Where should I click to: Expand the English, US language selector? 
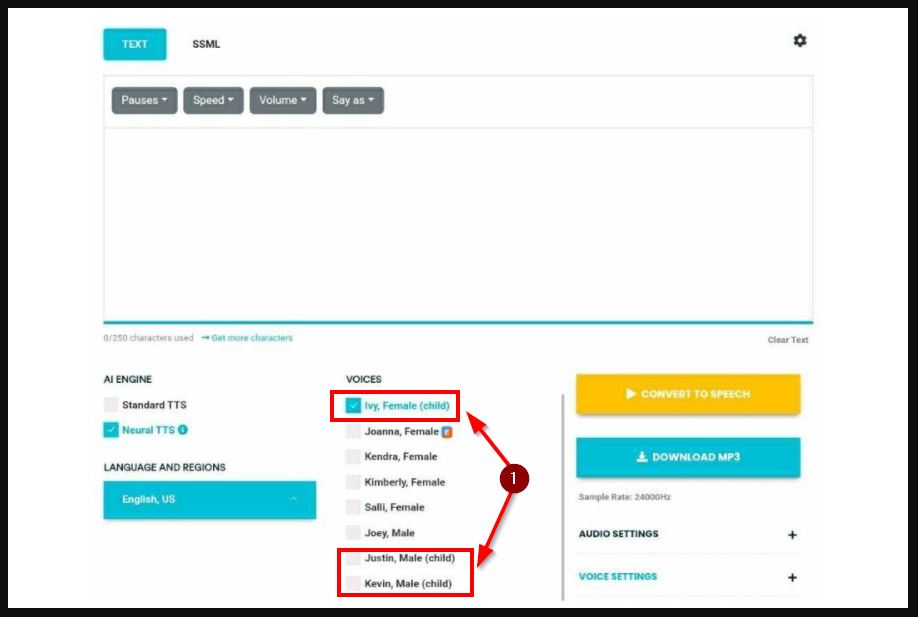[209, 499]
